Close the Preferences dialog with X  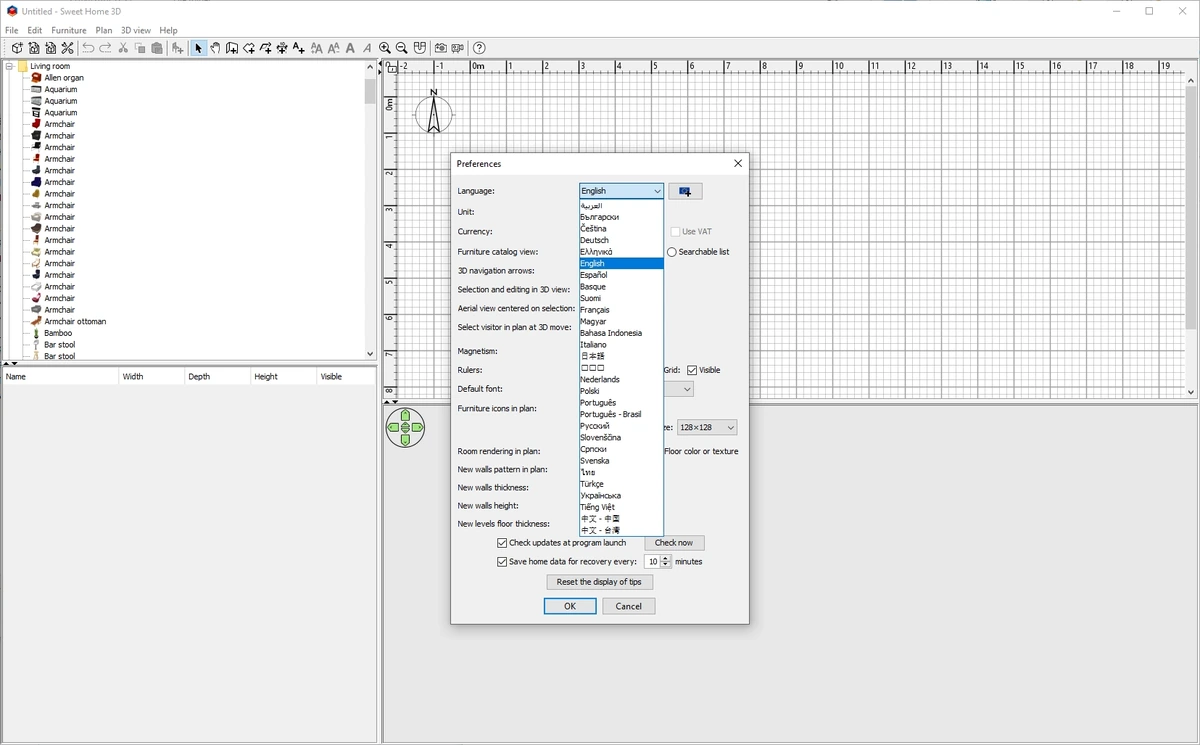[738, 163]
